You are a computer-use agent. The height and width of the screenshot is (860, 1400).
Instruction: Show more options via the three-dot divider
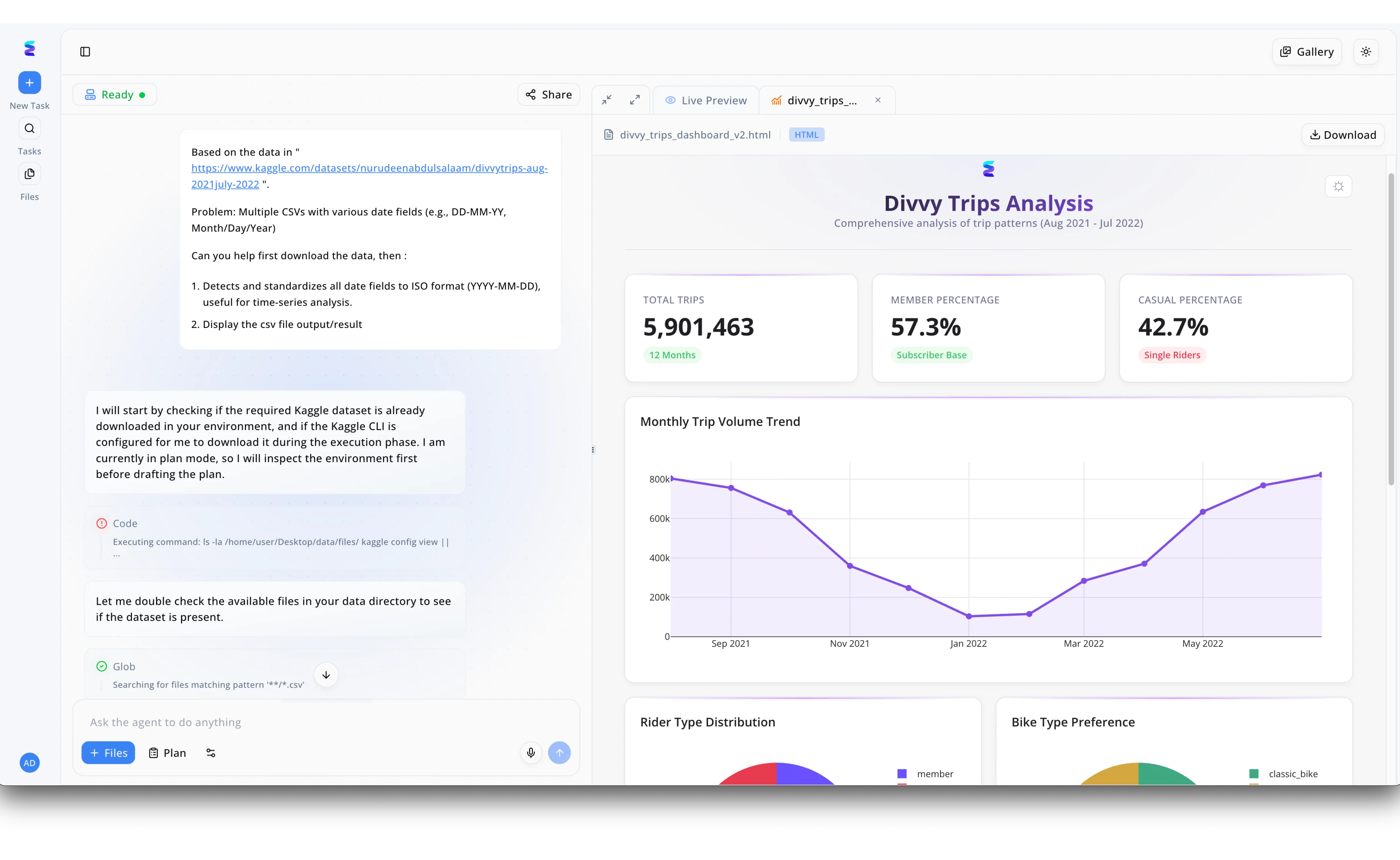pos(592,449)
